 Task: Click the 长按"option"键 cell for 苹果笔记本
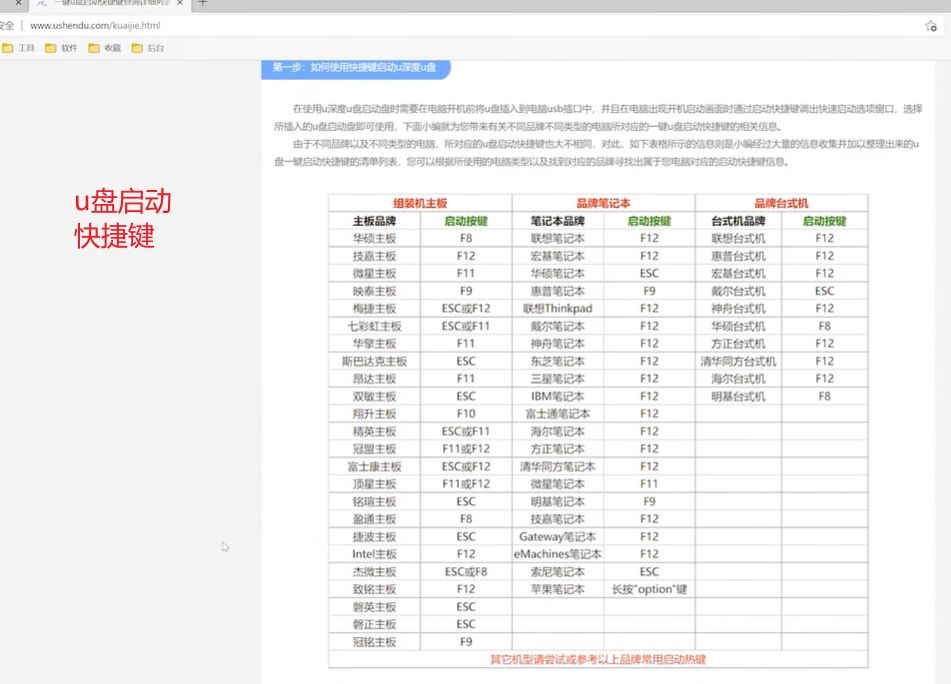tap(649, 589)
